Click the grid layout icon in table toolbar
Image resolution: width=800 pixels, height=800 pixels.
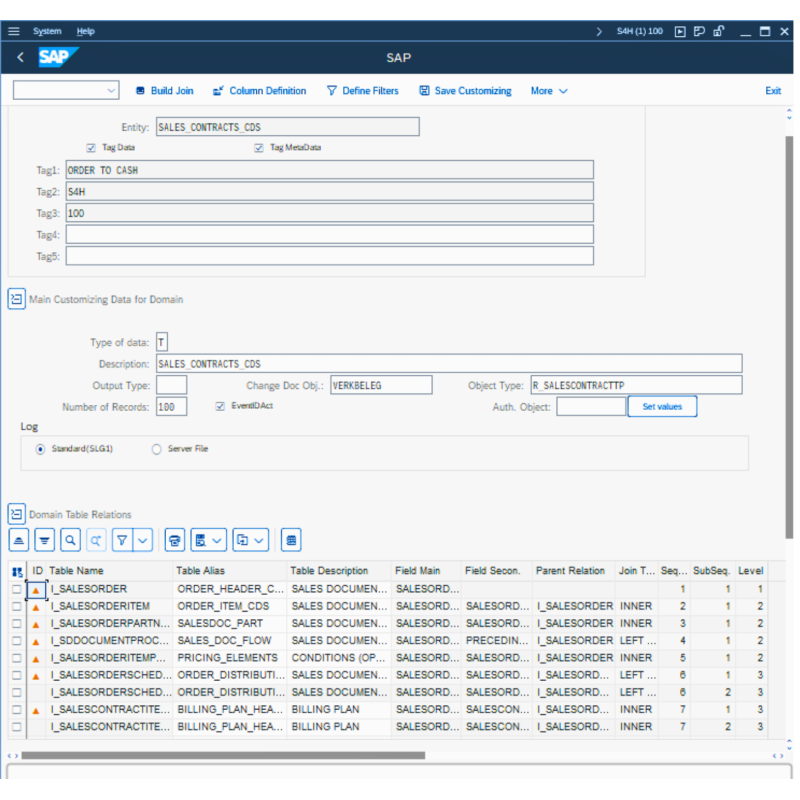pos(291,540)
